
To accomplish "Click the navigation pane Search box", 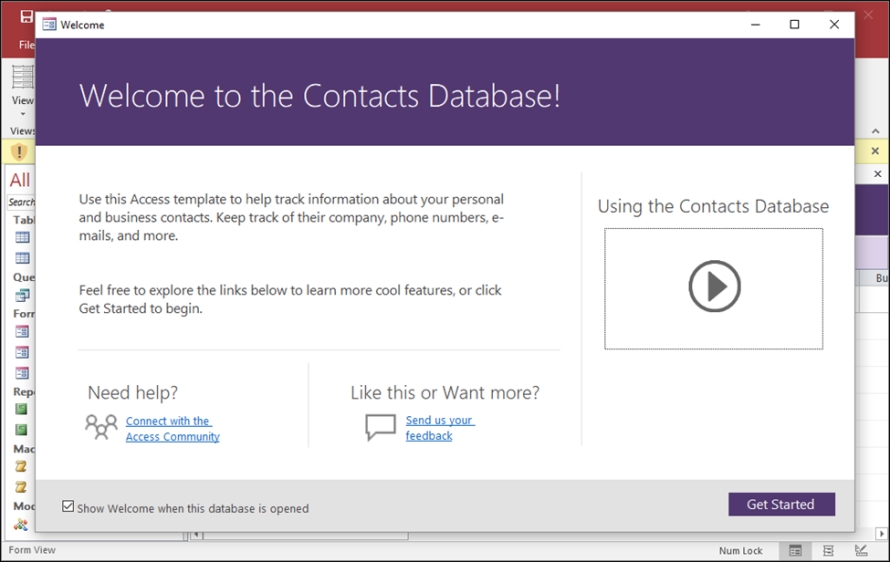I will 22,202.
